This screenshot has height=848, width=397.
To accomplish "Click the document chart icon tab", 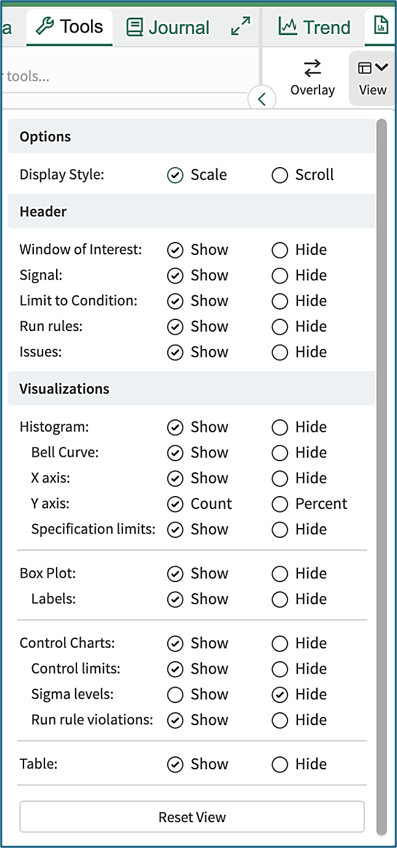I will pyautogui.click(x=382, y=26).
